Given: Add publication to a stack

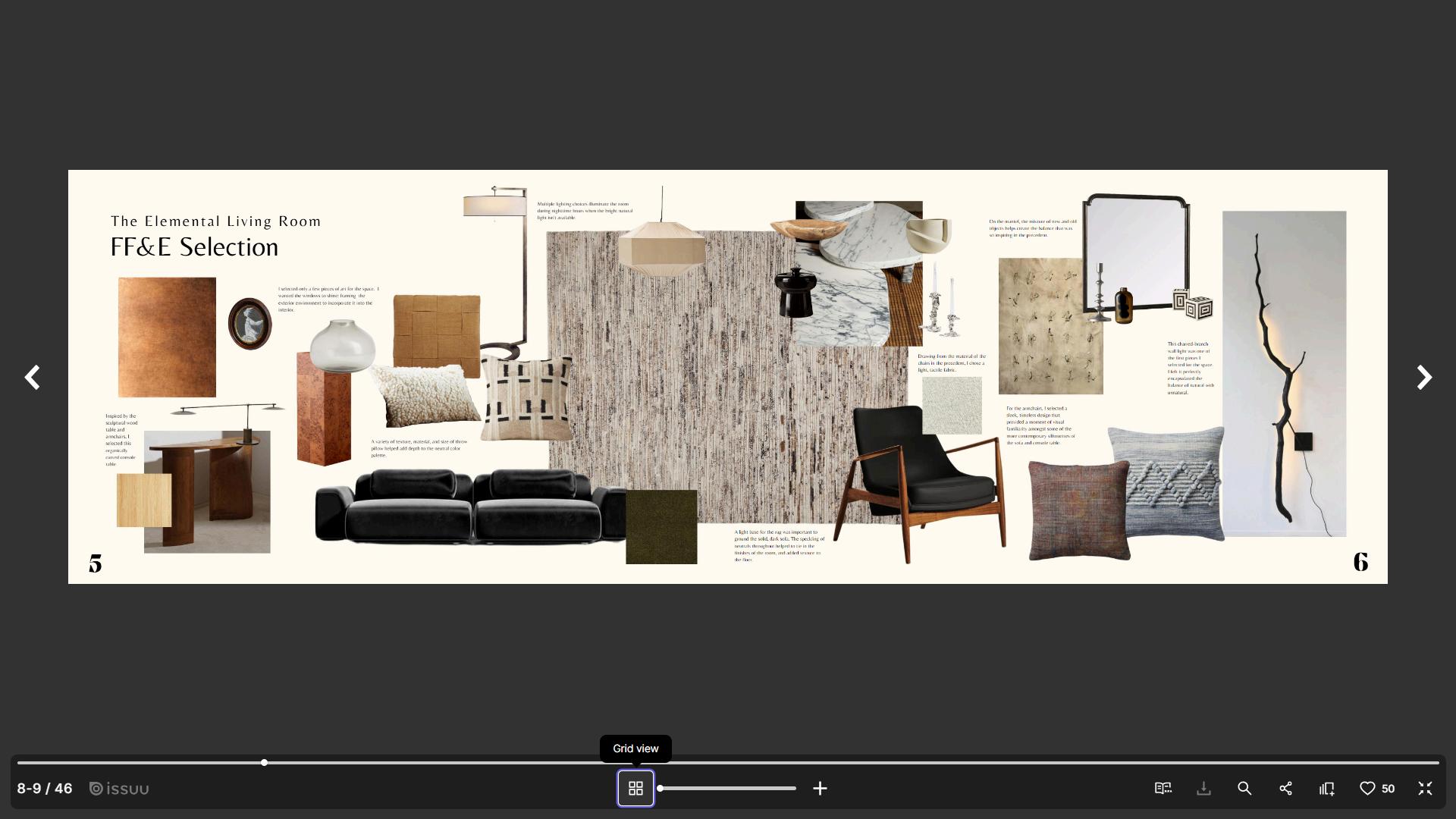Looking at the screenshot, I should tap(1326, 789).
